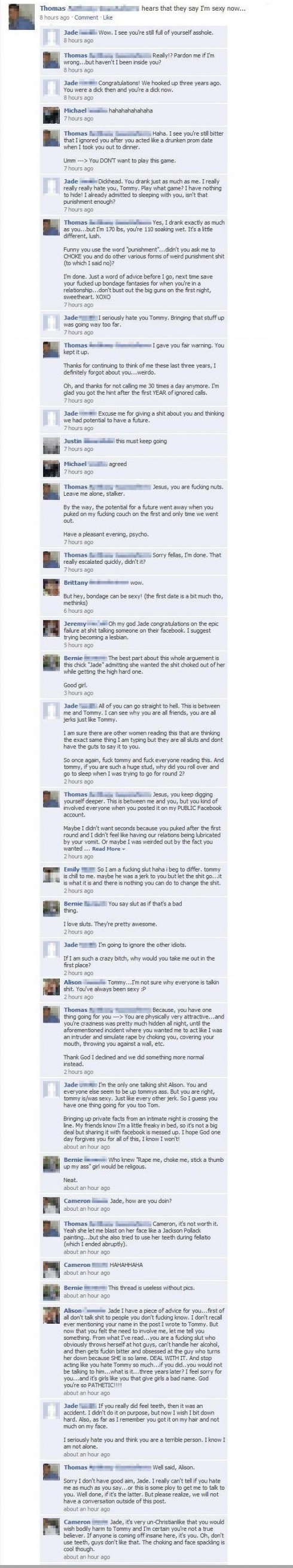Open Emily's name link

pos(72,869)
